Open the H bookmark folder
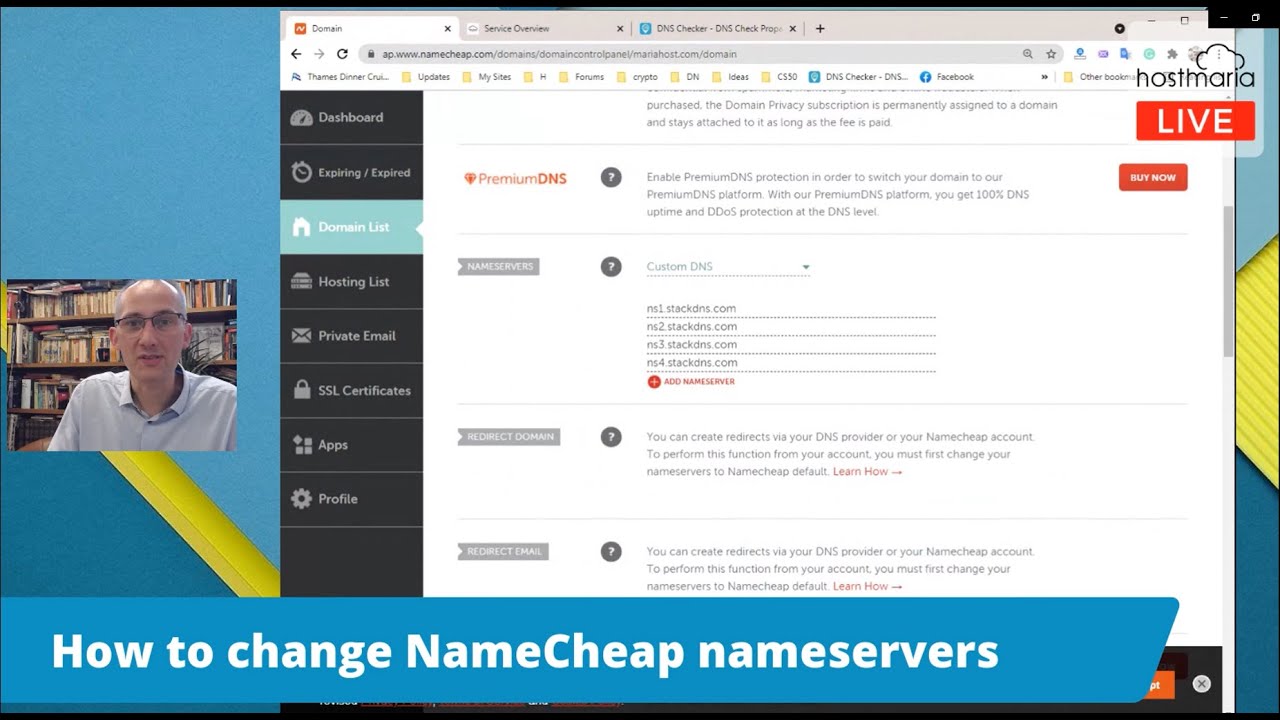1280x720 pixels. tap(535, 77)
